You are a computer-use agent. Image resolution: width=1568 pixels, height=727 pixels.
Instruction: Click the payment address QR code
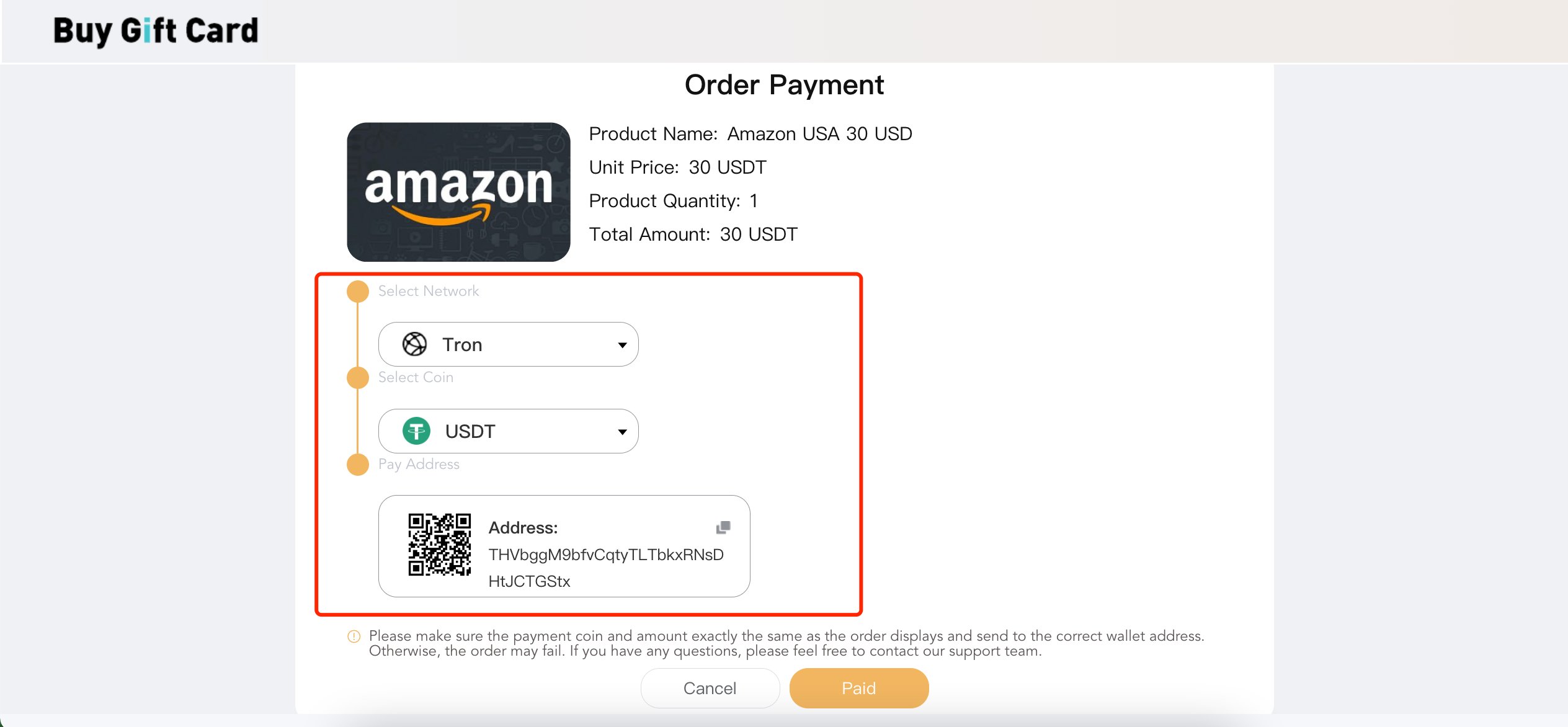click(x=439, y=545)
